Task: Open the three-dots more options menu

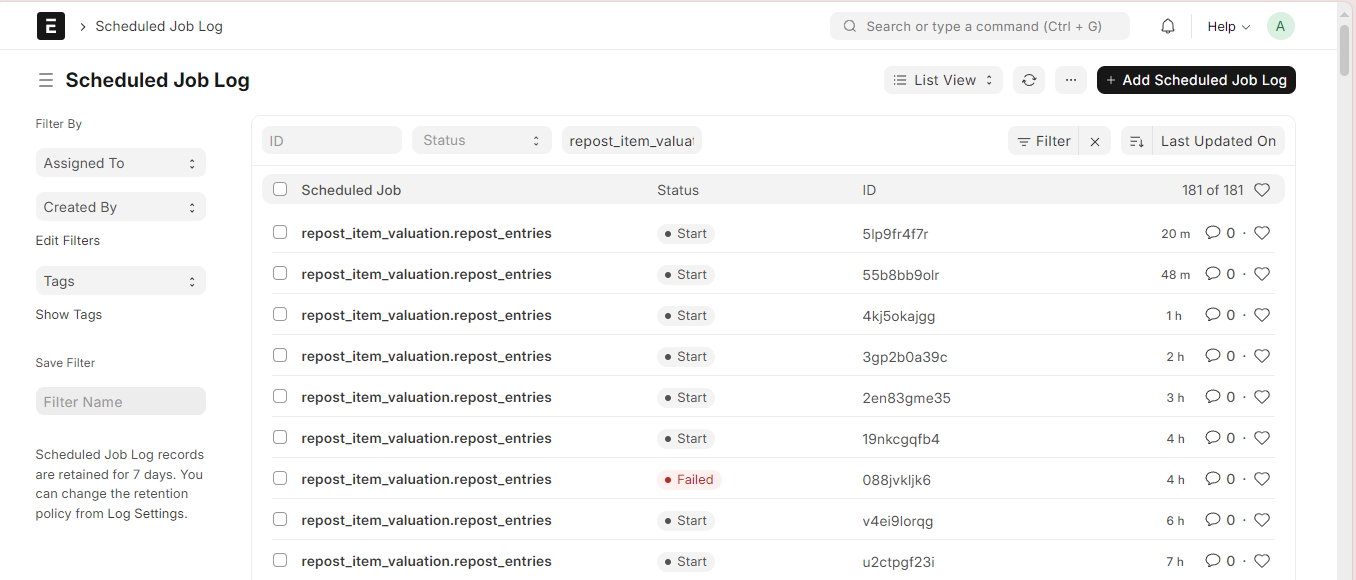Action: tap(1070, 80)
